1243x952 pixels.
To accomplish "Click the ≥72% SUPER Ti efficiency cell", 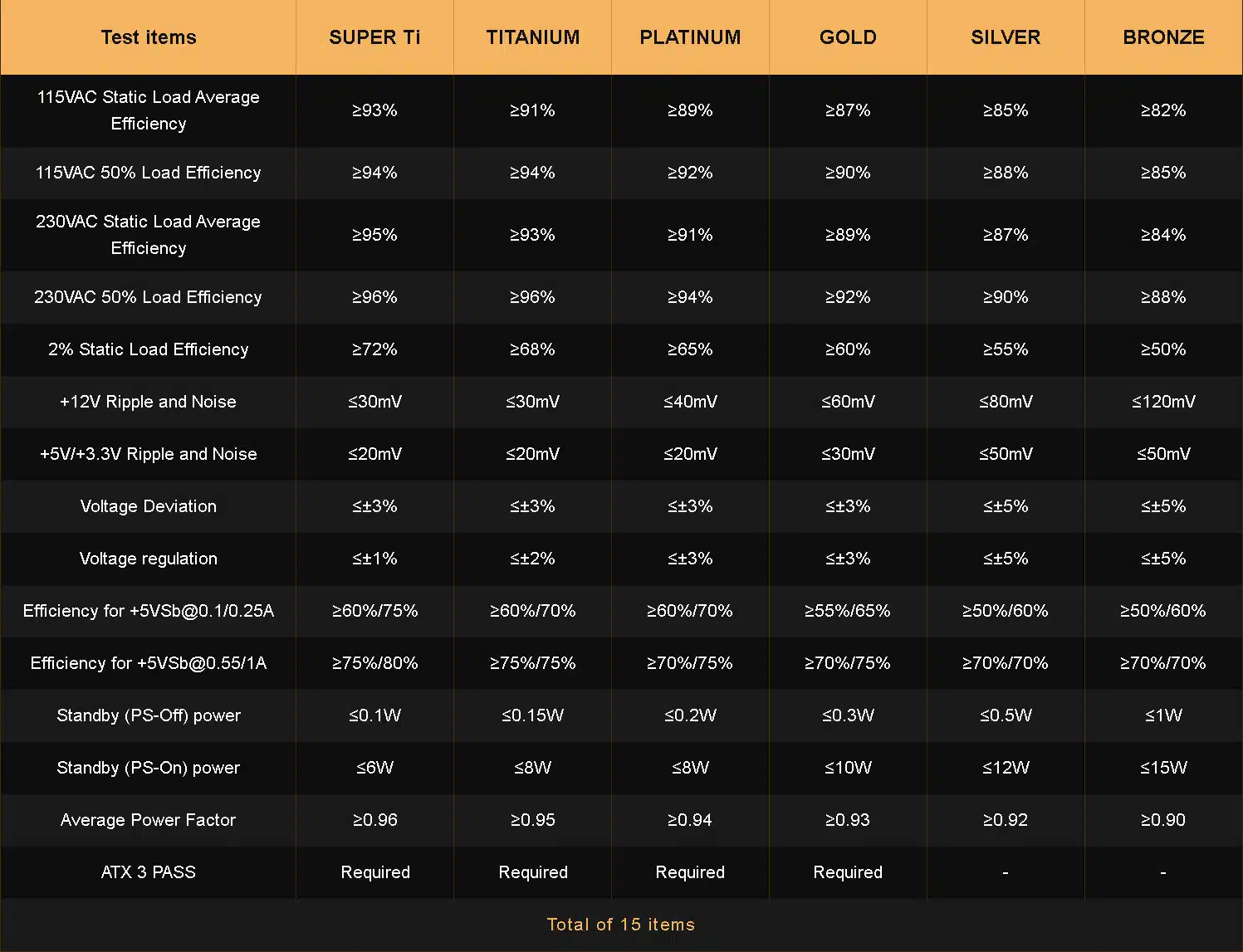I will point(374,349).
